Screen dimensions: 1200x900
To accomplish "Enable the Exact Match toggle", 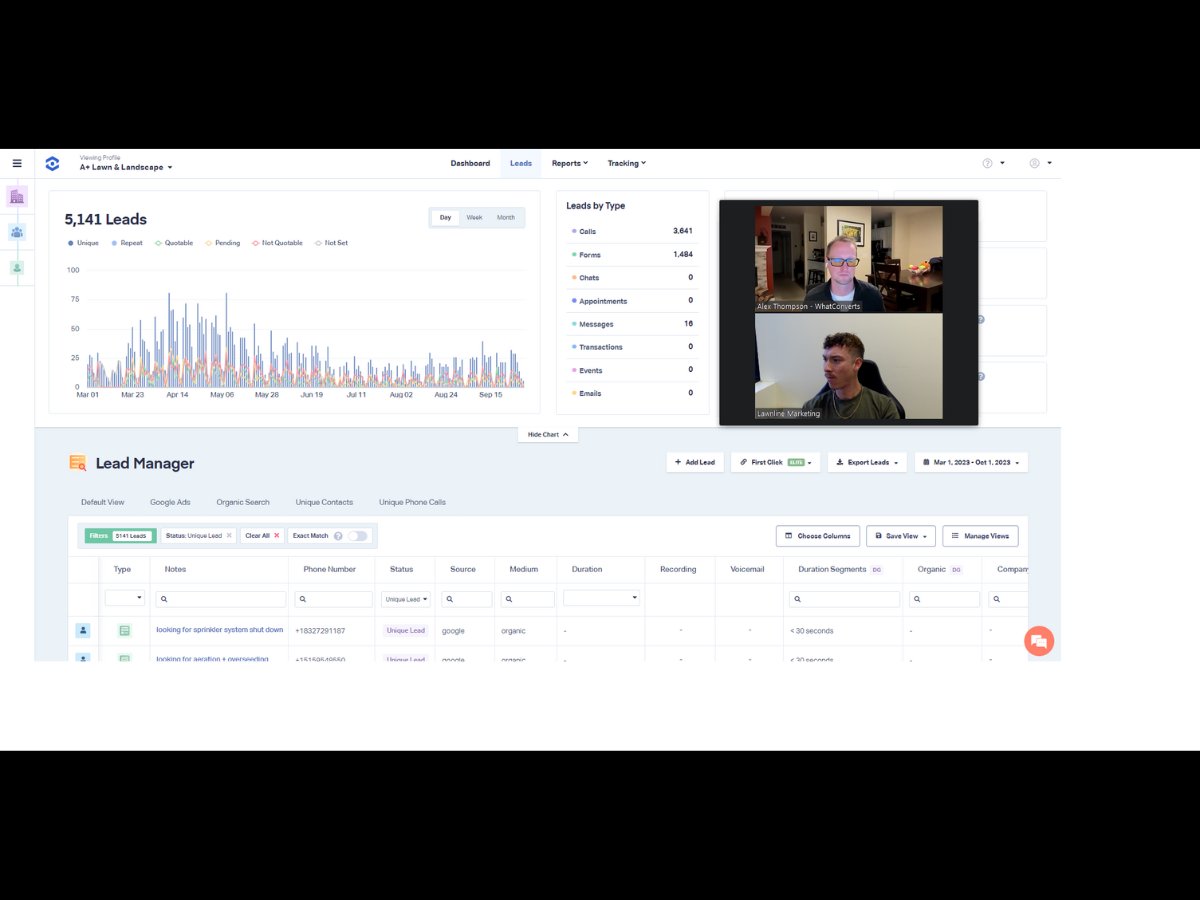I will 359,535.
